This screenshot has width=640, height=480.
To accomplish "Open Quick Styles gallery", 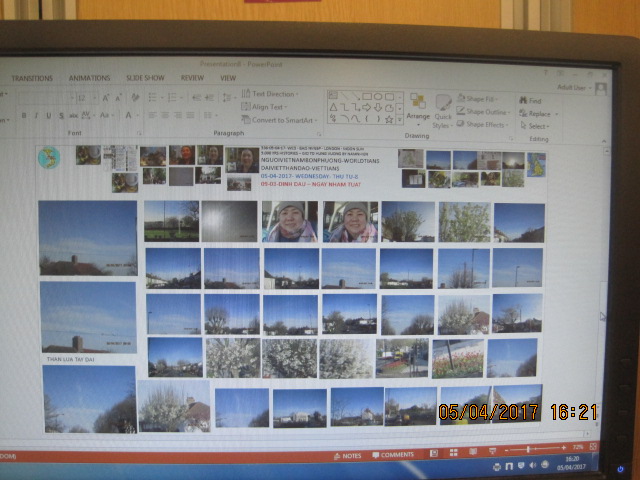I will click(x=443, y=111).
